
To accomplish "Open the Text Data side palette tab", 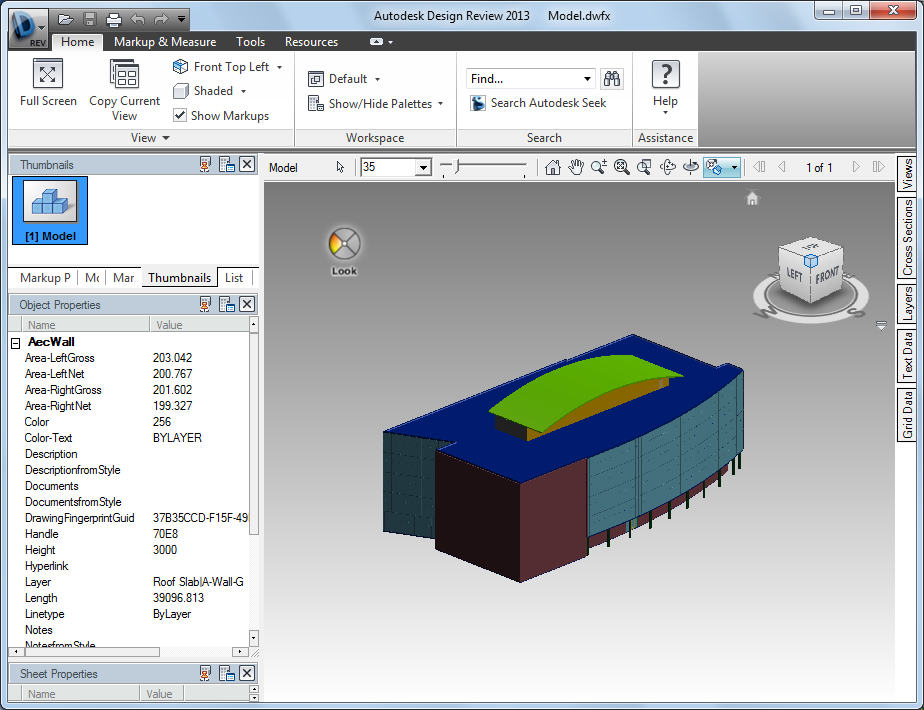I will [x=906, y=355].
